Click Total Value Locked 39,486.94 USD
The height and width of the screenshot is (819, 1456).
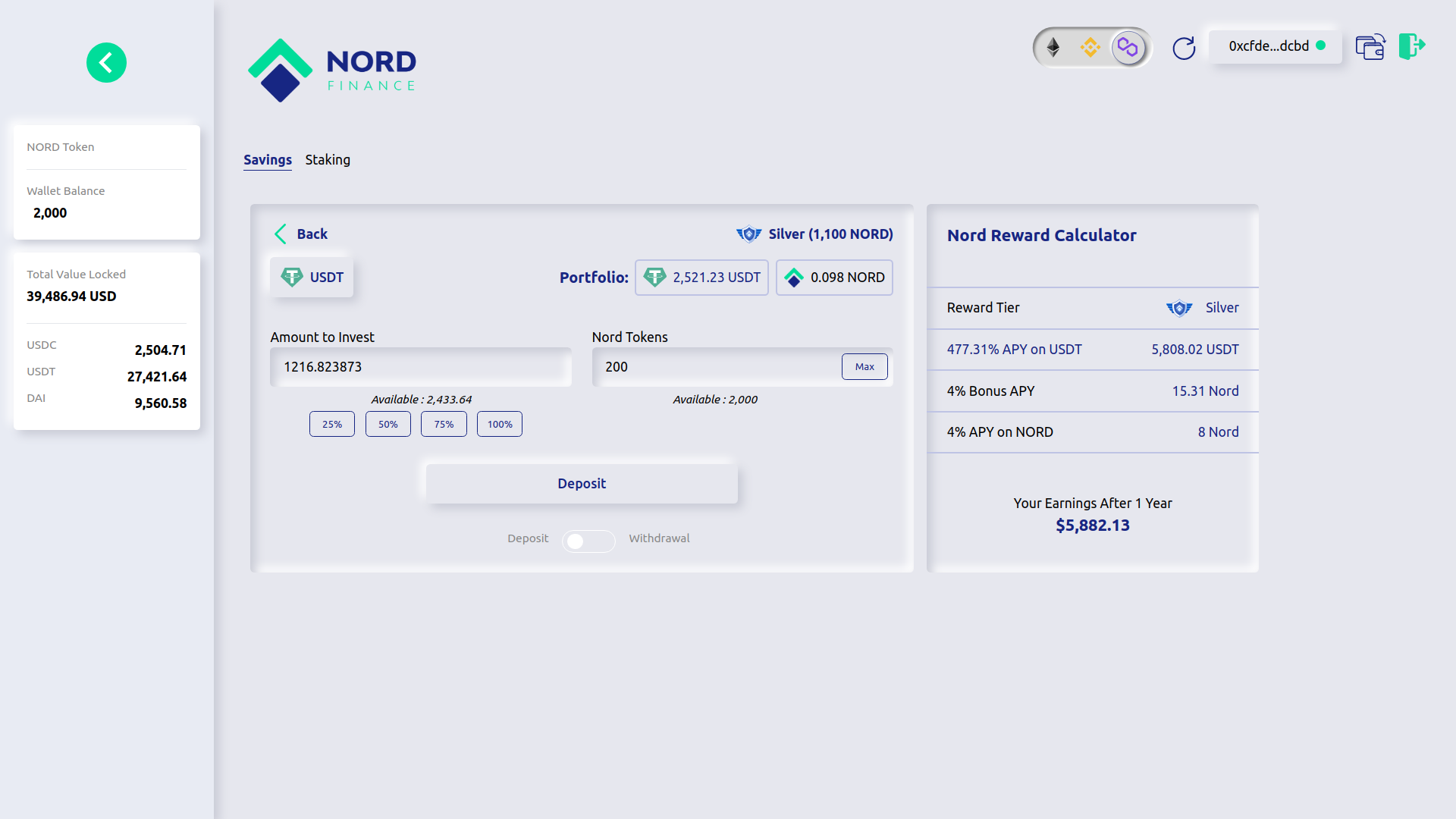71,297
